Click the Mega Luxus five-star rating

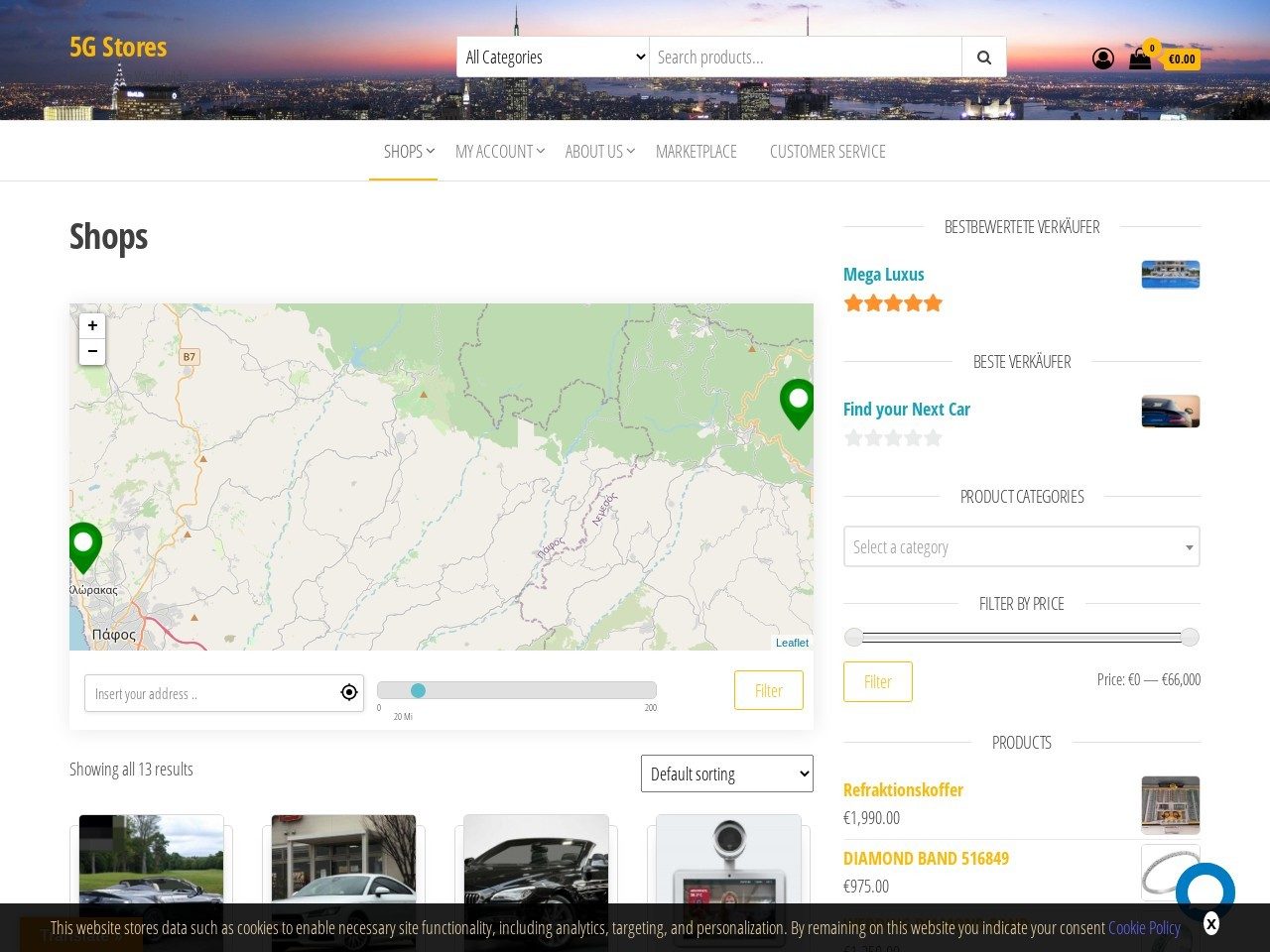pos(893,303)
